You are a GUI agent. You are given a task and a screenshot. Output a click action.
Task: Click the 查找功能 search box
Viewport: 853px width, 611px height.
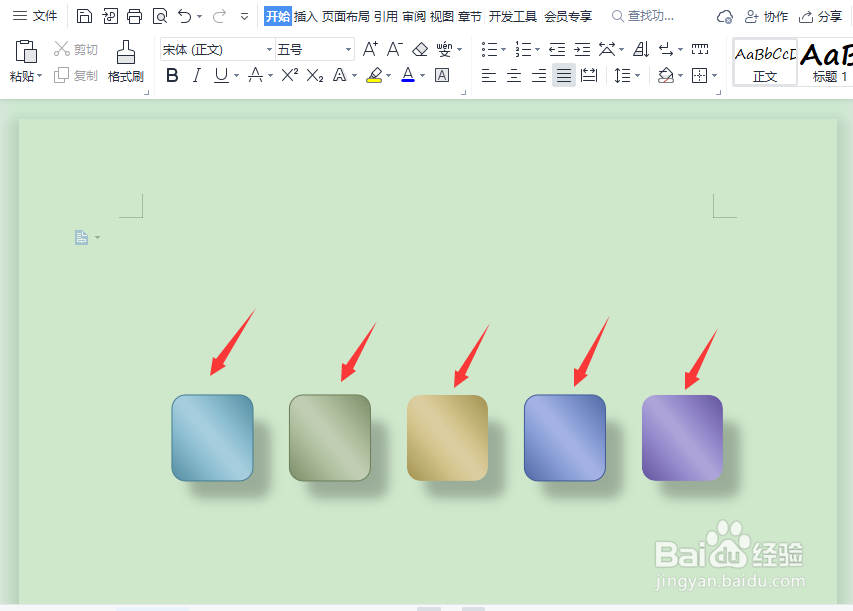(643, 16)
